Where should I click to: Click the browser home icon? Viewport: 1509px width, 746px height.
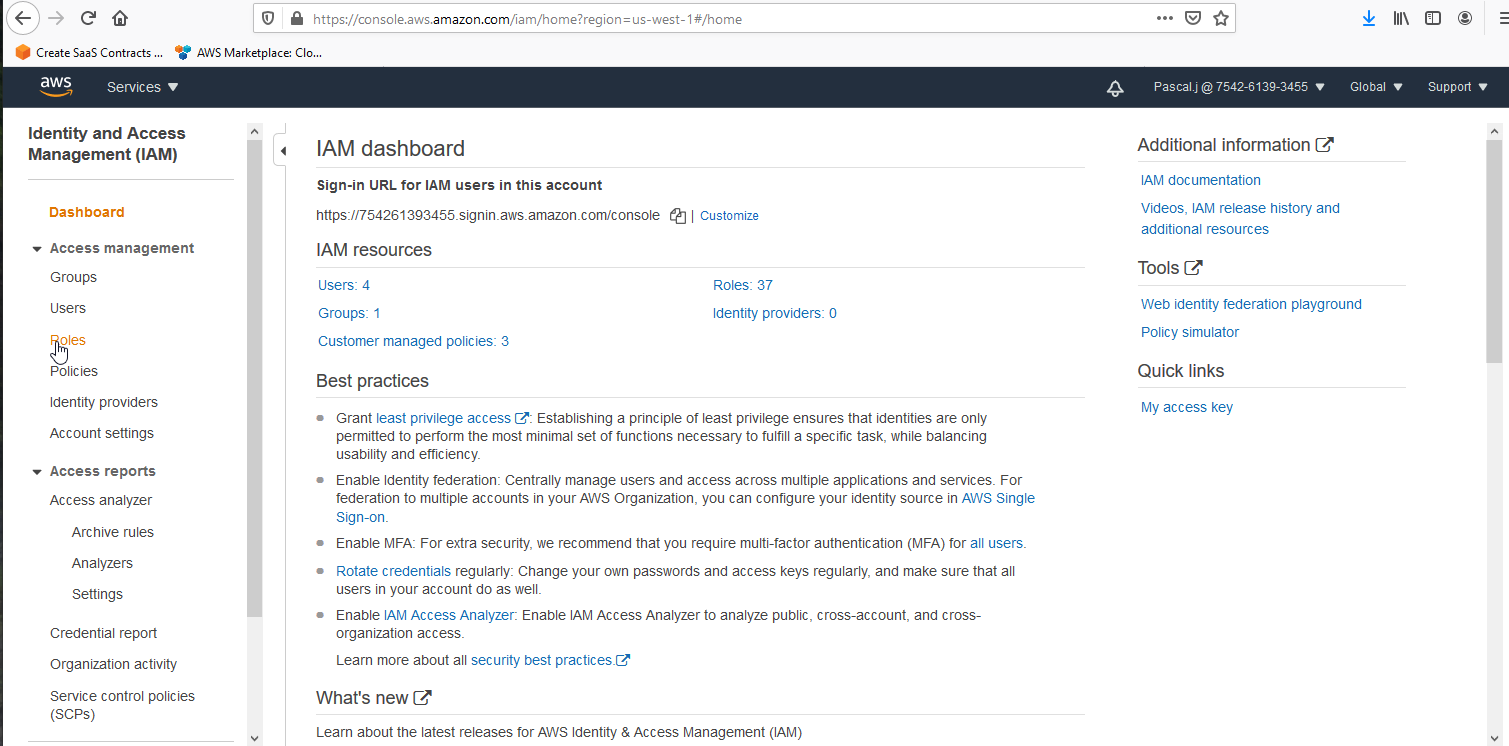pos(120,18)
